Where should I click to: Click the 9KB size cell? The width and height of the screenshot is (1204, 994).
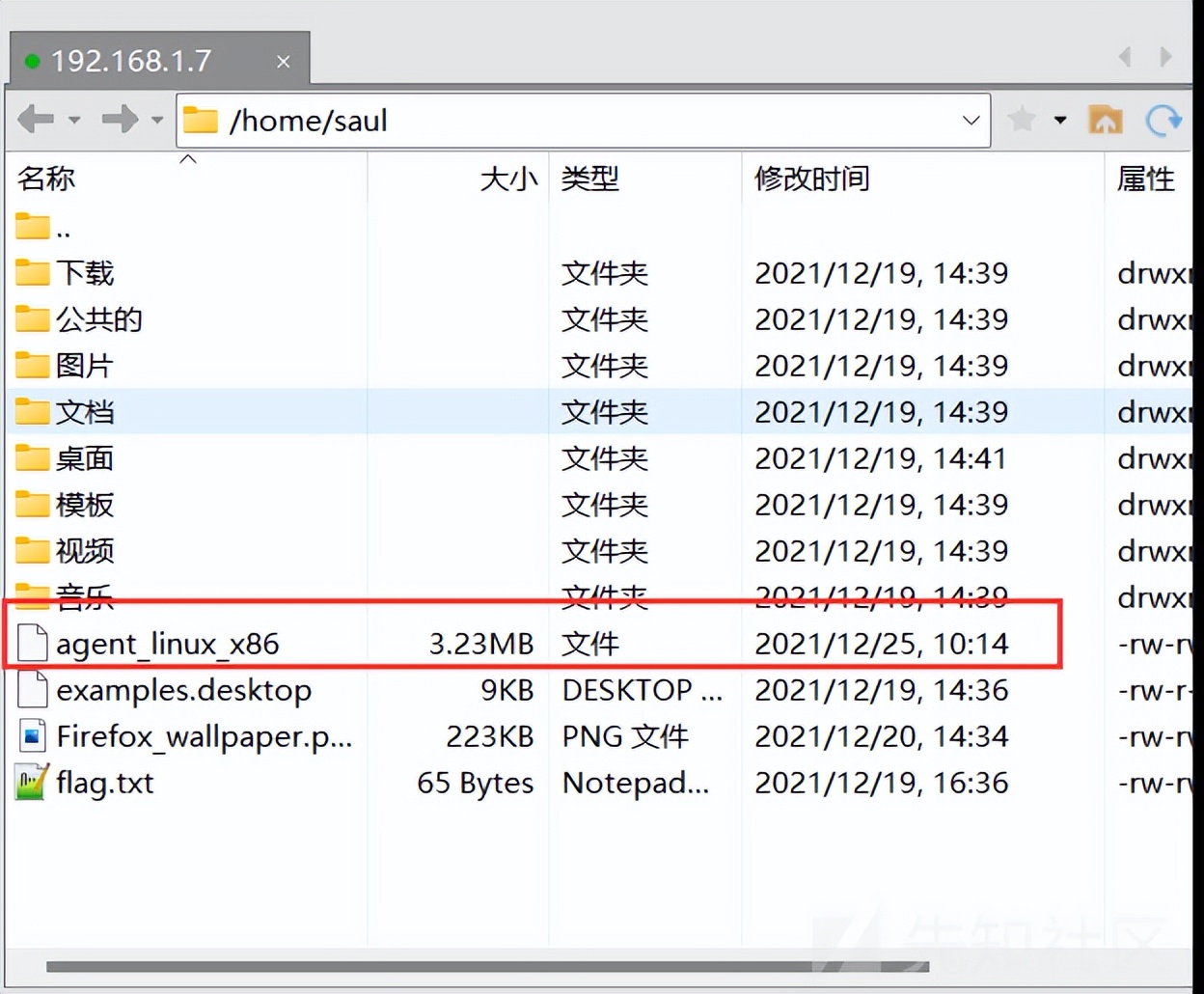tap(507, 690)
